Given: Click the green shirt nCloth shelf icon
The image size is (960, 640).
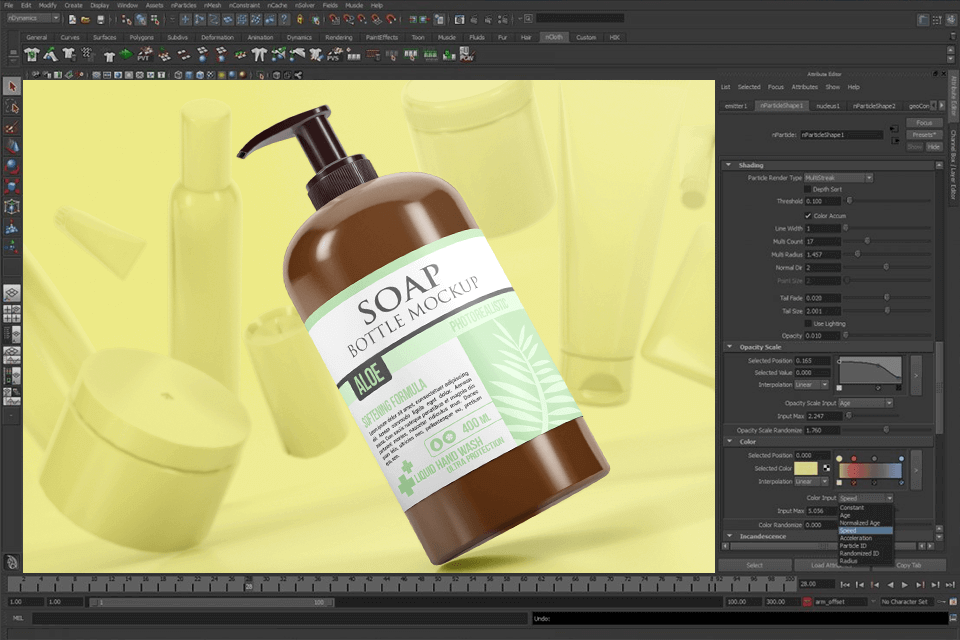Looking at the screenshot, I should [32, 55].
